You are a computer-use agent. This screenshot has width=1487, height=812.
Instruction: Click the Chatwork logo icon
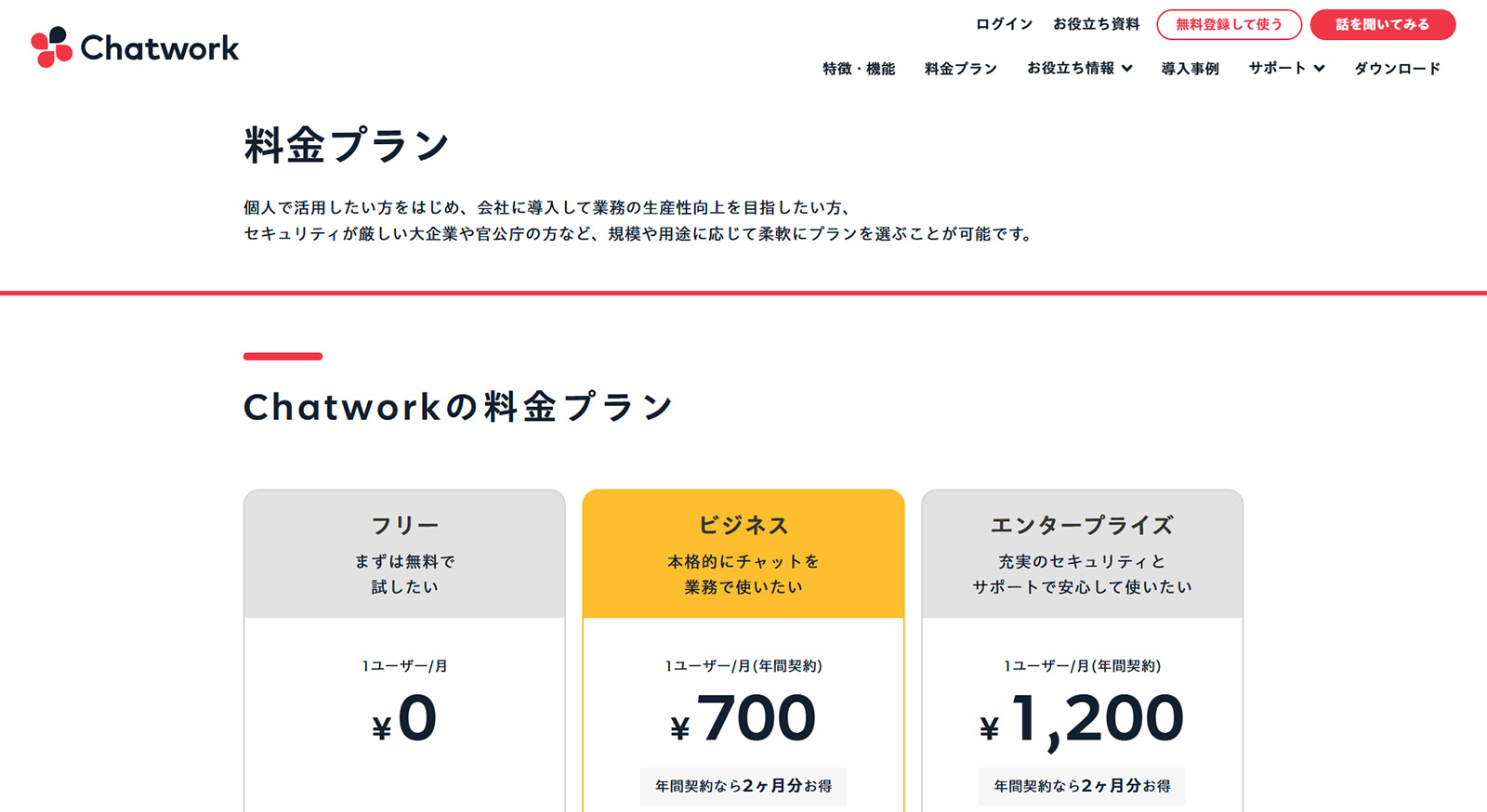pos(52,46)
